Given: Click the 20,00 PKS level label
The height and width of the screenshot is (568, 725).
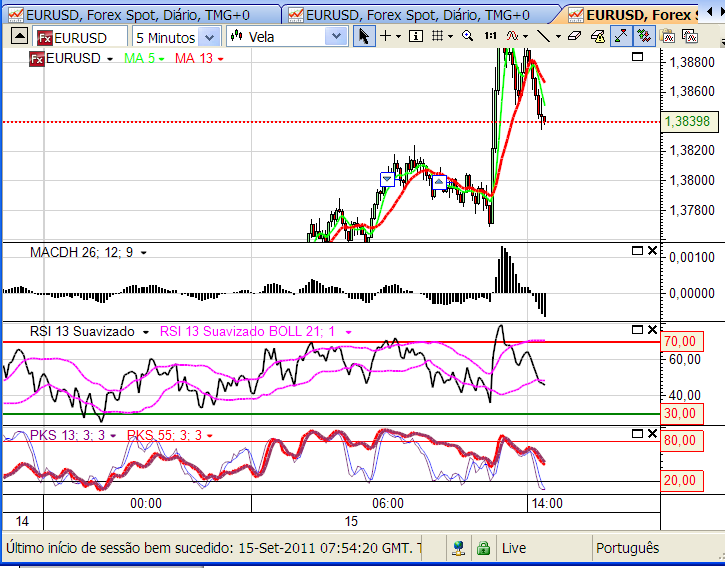Looking at the screenshot, I should [682, 481].
